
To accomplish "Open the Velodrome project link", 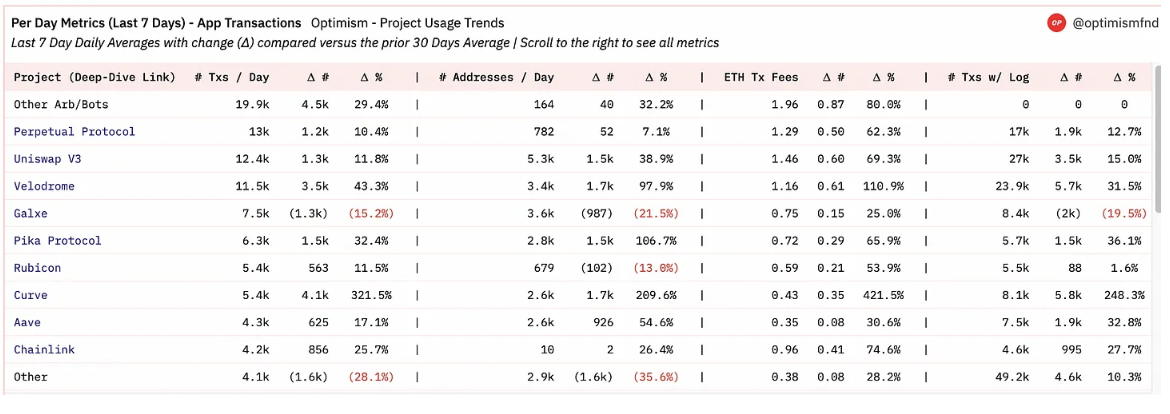I will pyautogui.click(x=44, y=186).
